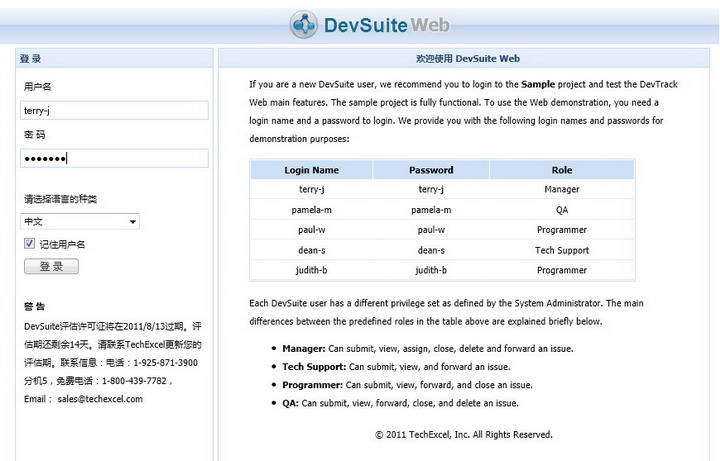Click the phone number 1-925-871-3900
720x461 pixels.
point(165,363)
